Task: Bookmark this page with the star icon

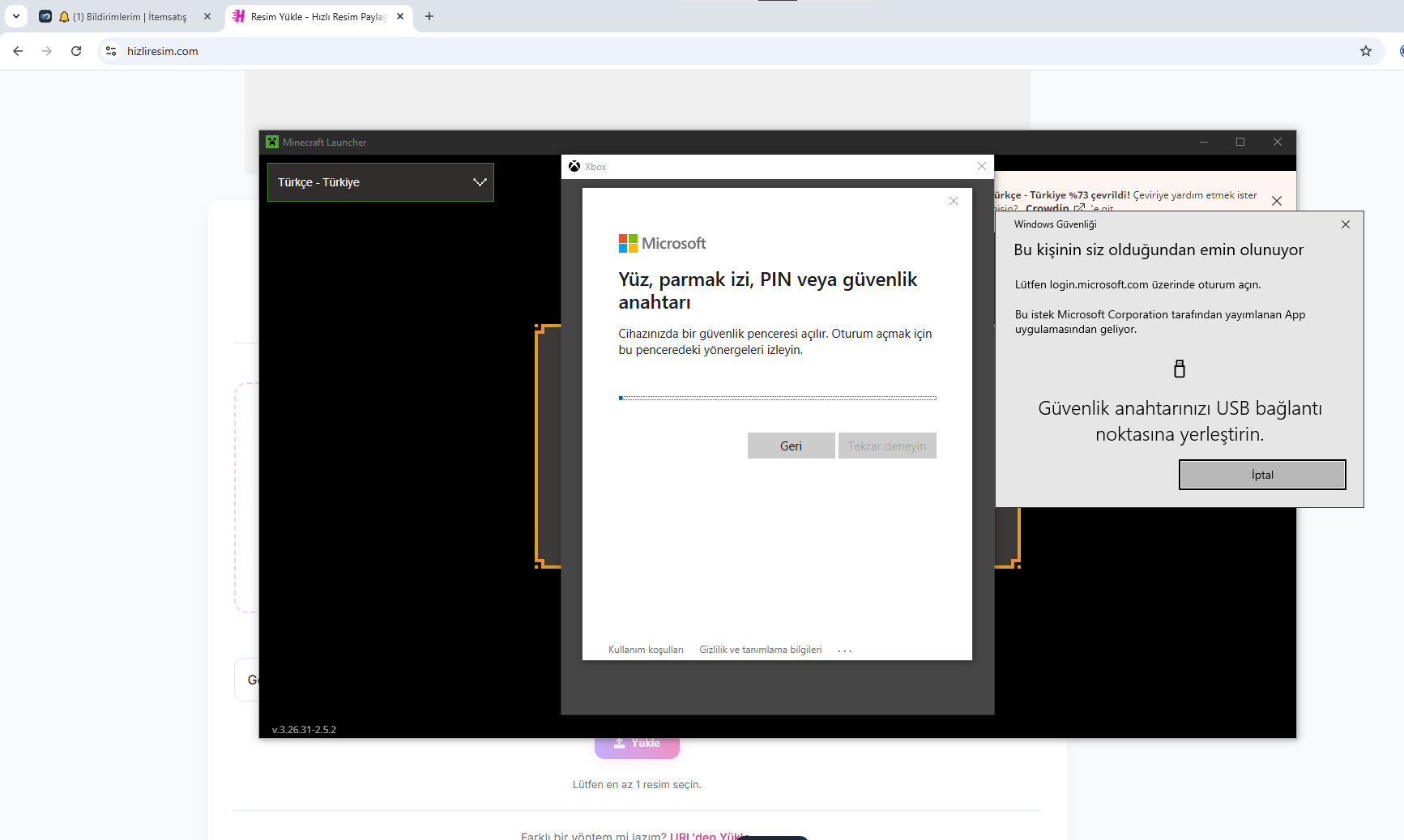Action: tap(1366, 51)
